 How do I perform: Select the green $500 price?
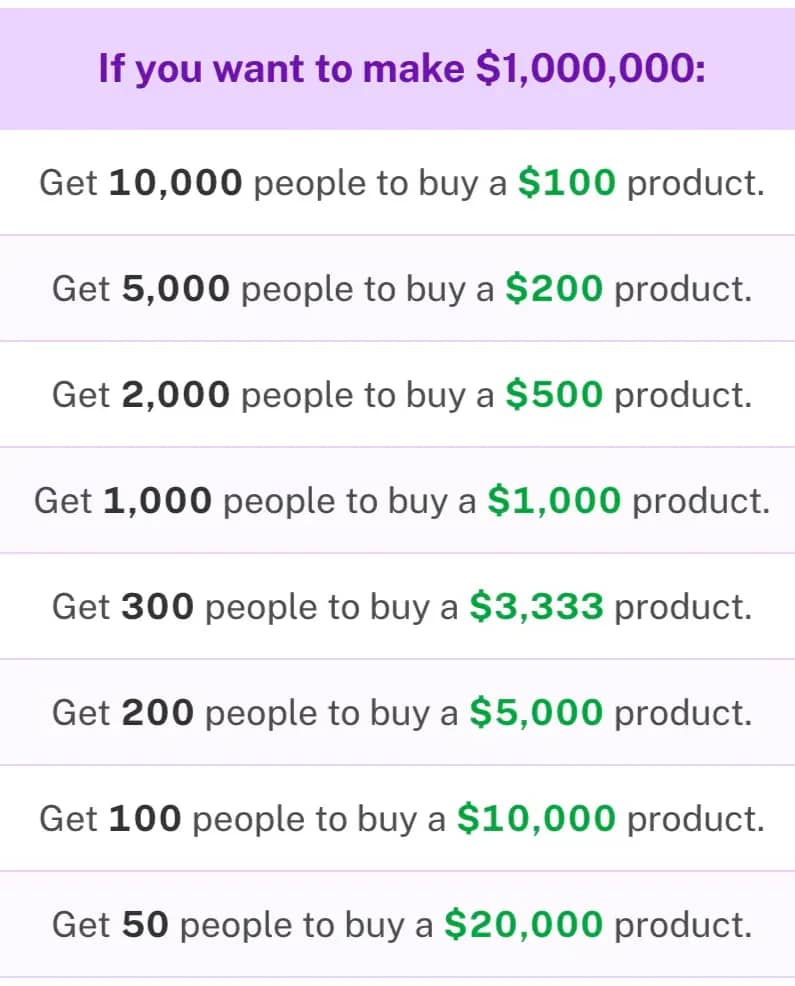point(554,395)
